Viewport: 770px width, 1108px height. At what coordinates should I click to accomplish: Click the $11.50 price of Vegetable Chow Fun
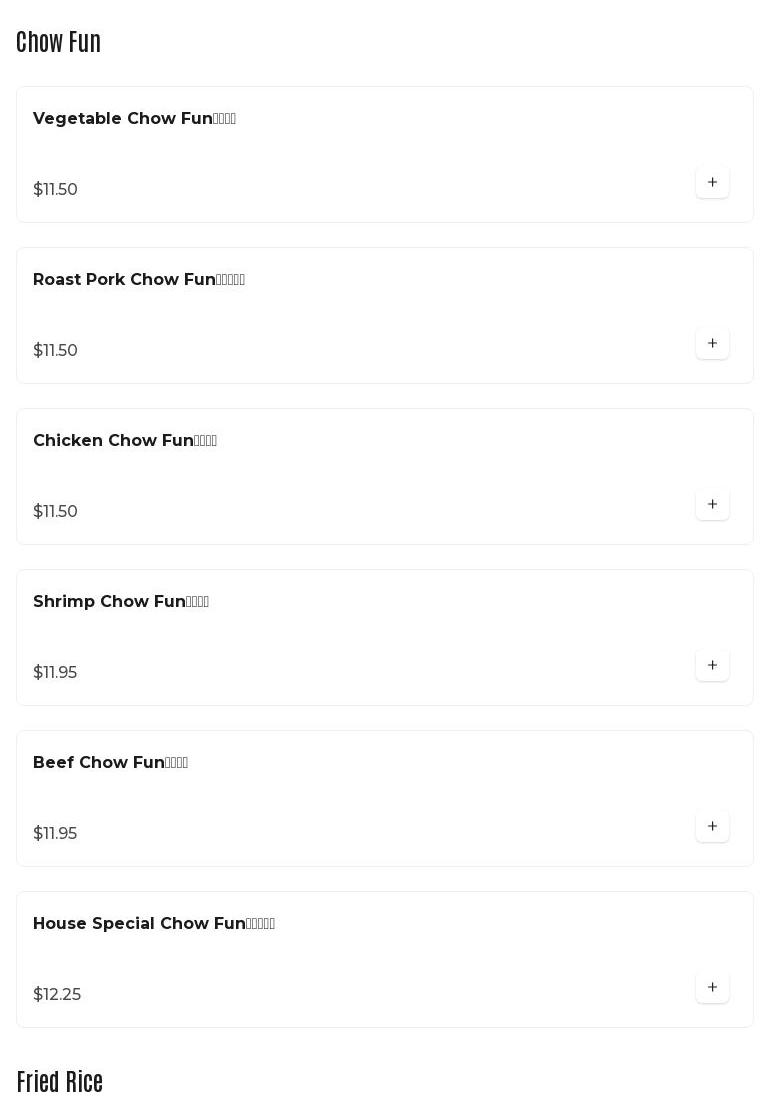tap(55, 190)
